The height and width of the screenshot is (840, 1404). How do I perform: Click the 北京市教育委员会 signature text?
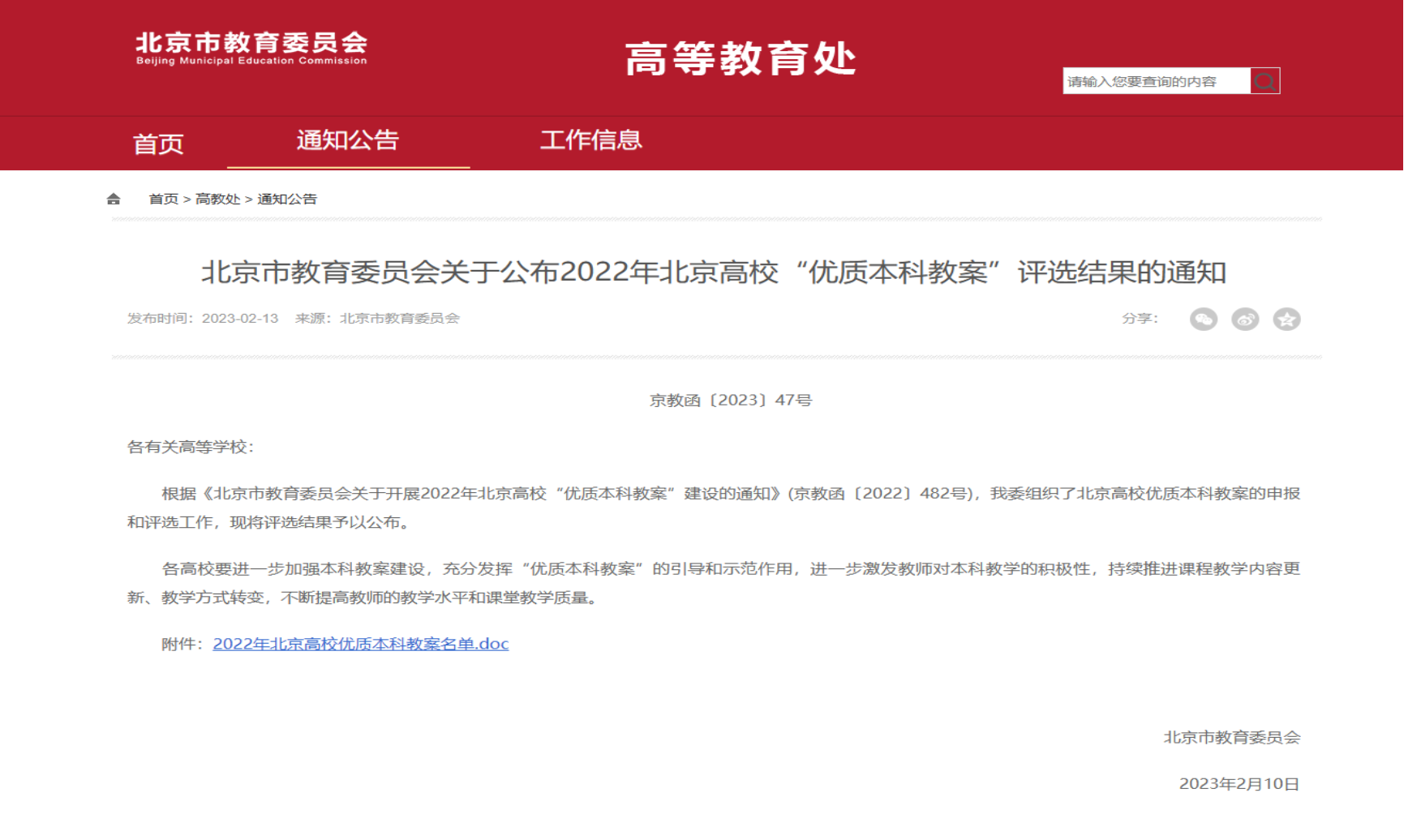[1232, 738]
